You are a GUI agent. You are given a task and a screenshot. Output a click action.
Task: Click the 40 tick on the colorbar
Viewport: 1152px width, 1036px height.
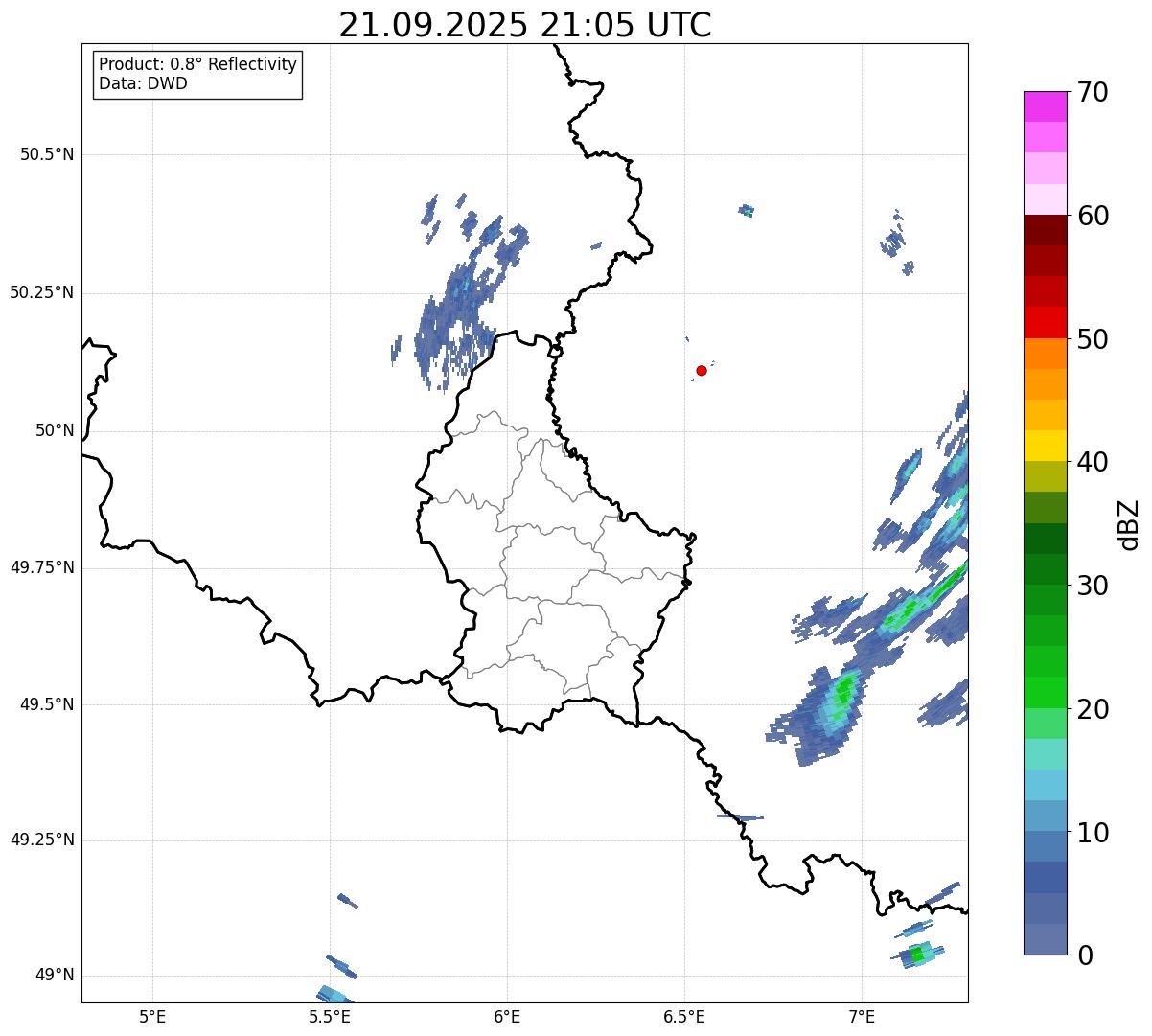tap(1093, 462)
